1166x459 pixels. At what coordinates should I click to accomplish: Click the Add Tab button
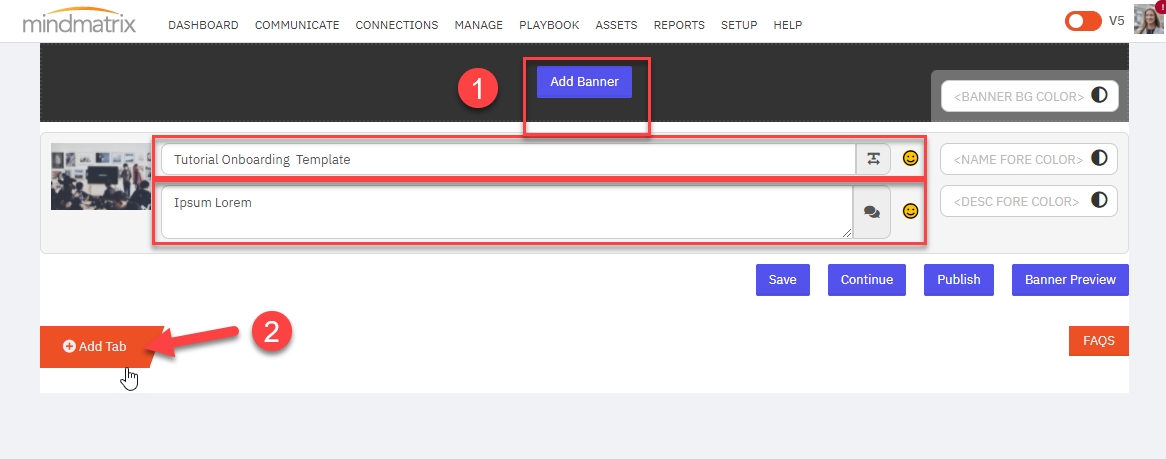pos(96,346)
